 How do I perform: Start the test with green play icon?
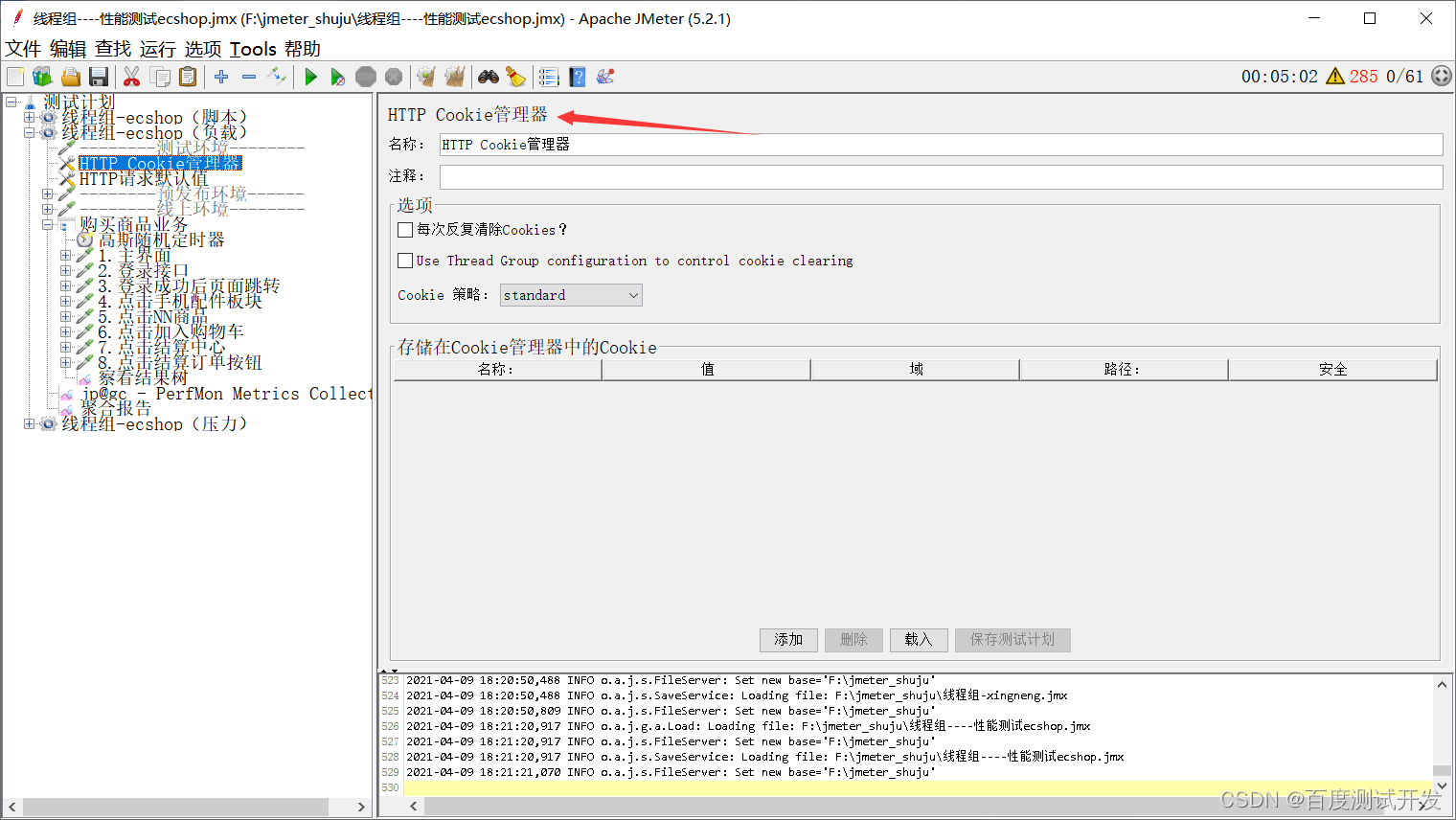coord(310,77)
